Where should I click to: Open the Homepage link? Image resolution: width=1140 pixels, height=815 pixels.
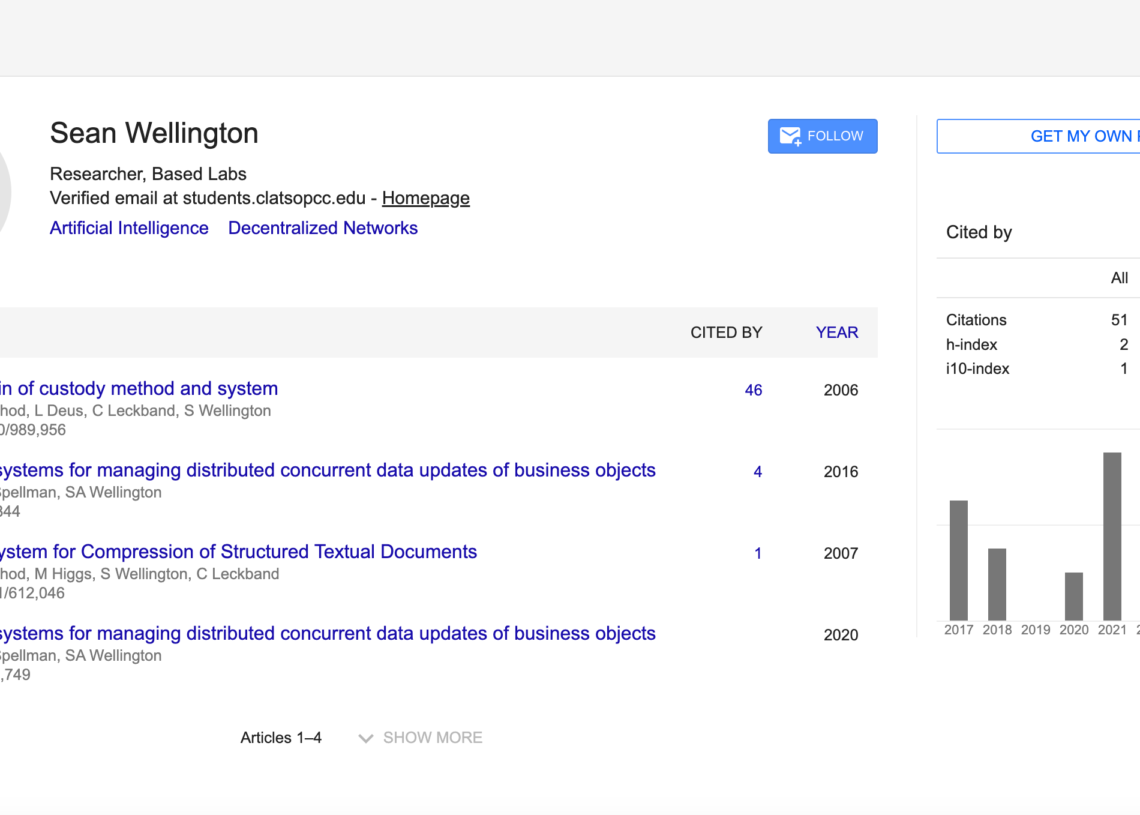coord(425,198)
